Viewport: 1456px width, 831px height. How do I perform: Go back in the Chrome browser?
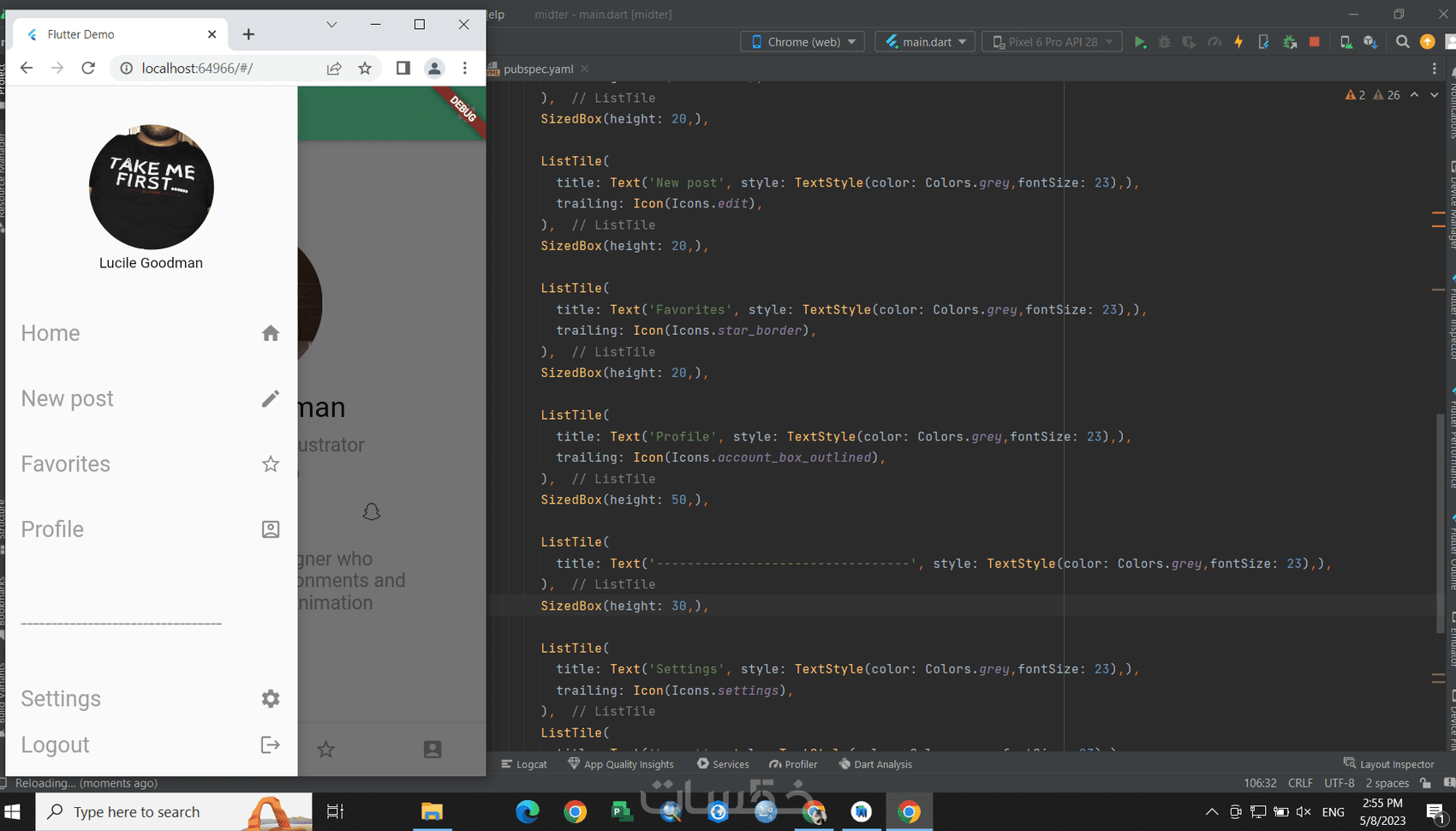click(27, 69)
